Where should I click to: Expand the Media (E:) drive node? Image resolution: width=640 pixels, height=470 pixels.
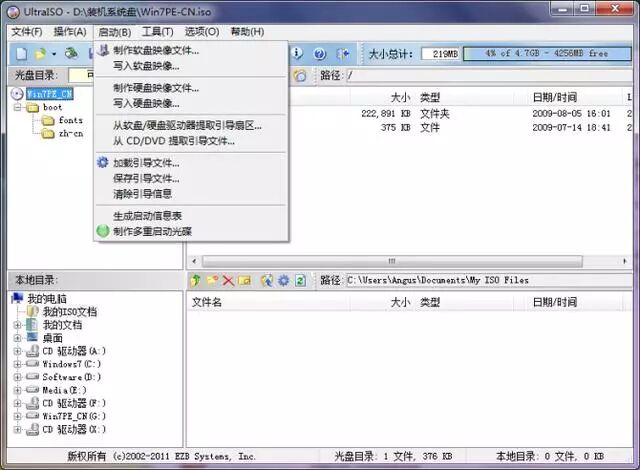(x=17, y=390)
